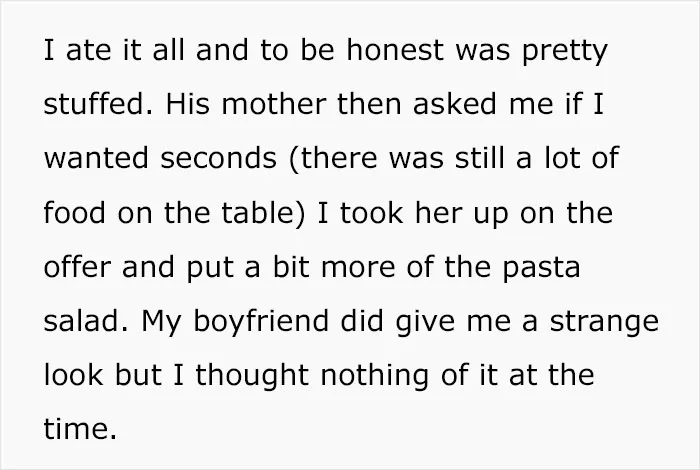Click on the word "food"
Viewport: 700px width, 470px height.
click(74, 212)
